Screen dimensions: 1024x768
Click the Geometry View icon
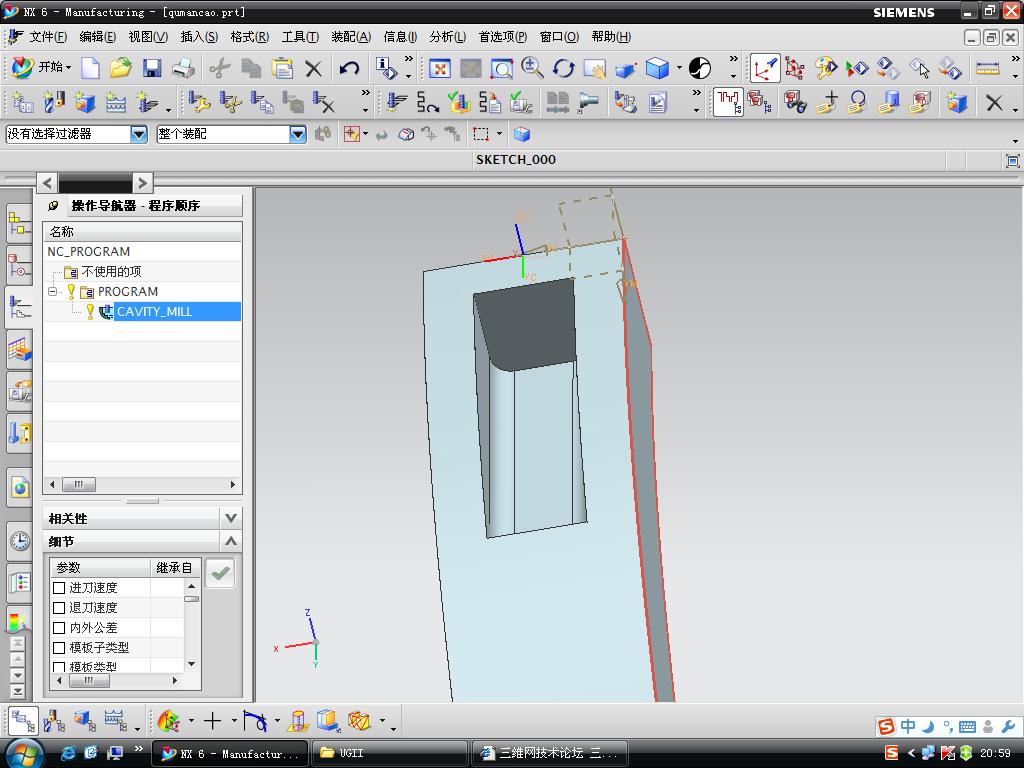pyautogui.click(x=84, y=722)
